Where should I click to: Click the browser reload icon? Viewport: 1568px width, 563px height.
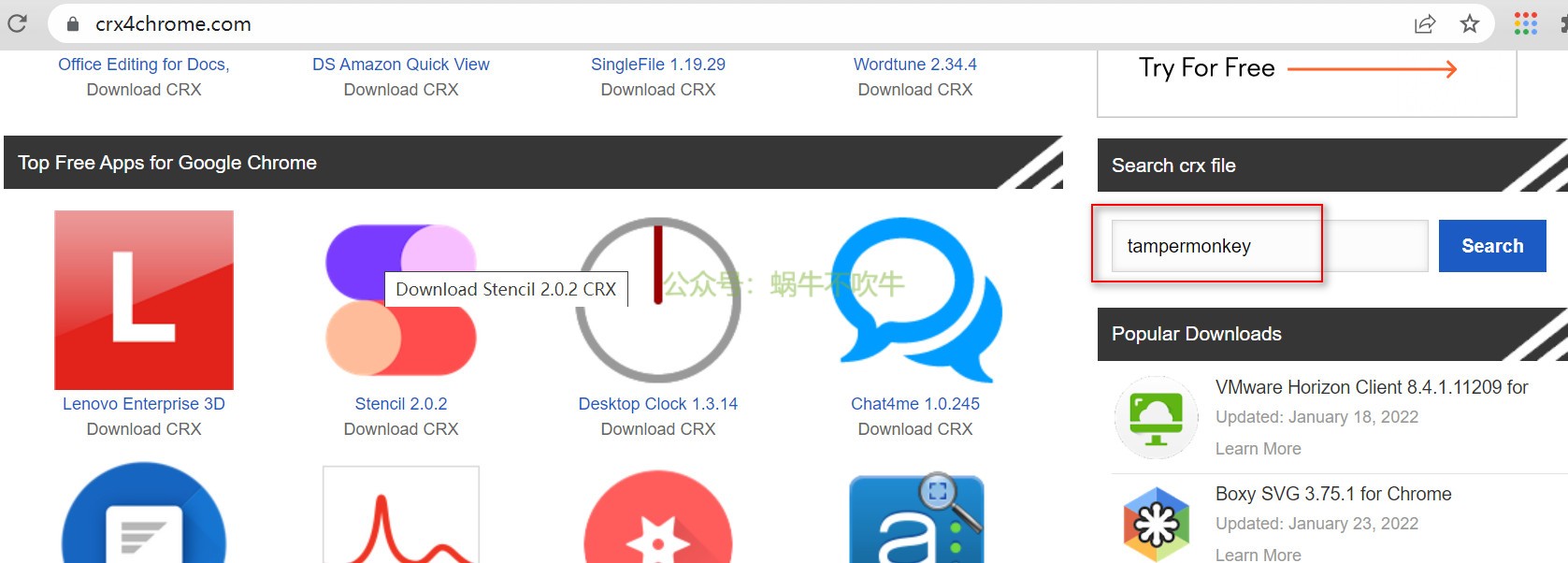click(17, 23)
